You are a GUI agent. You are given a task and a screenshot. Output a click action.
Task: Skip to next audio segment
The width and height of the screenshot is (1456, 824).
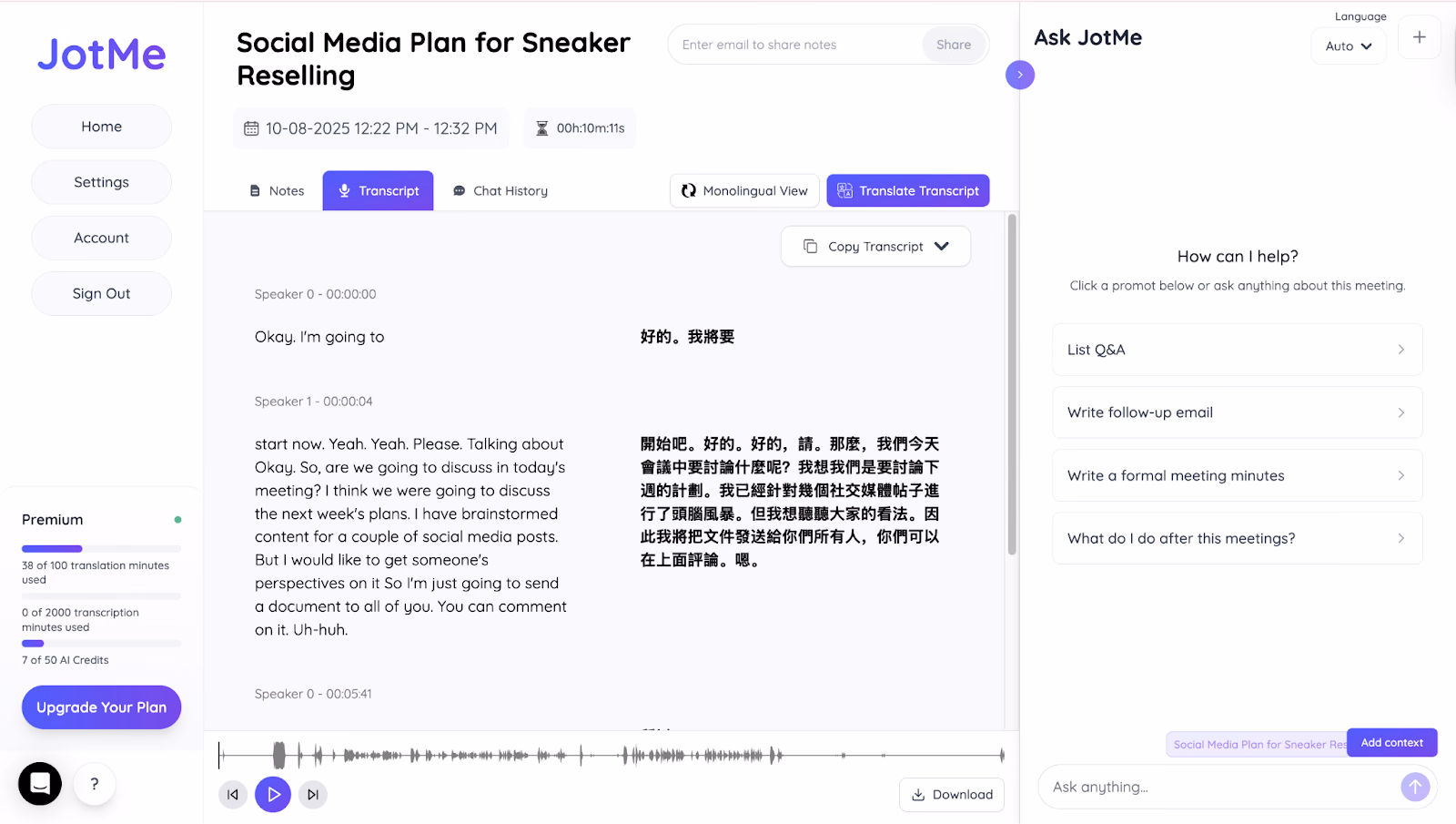click(x=313, y=794)
